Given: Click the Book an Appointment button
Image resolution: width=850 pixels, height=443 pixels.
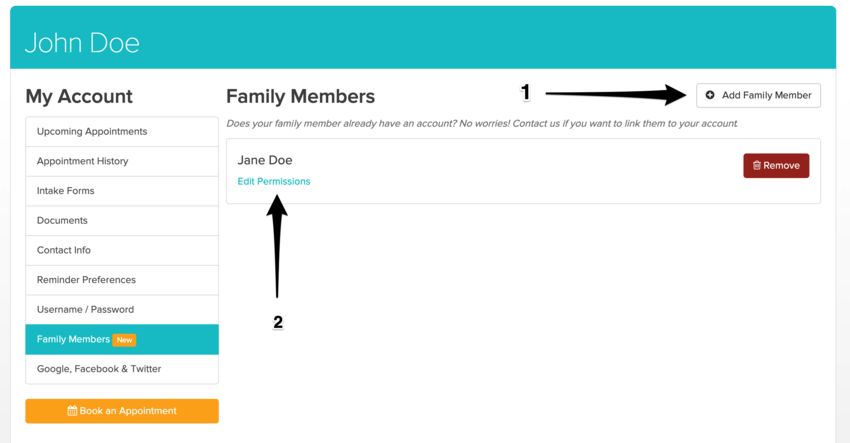Looking at the screenshot, I should click(x=122, y=411).
